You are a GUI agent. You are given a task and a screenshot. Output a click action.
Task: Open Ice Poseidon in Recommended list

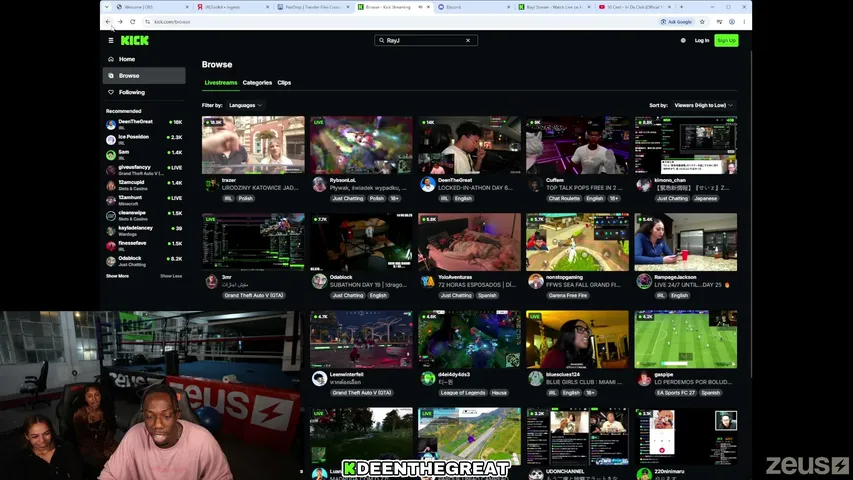(x=144, y=140)
